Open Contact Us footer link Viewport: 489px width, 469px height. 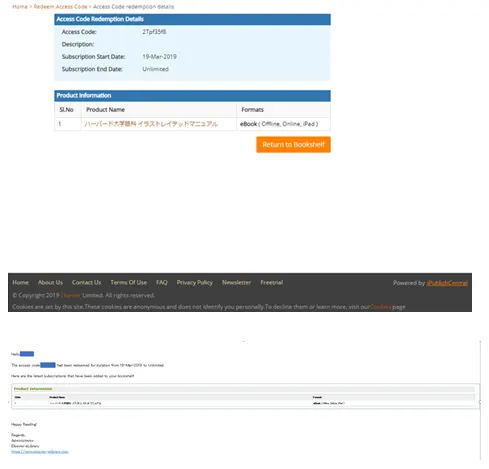(86, 282)
